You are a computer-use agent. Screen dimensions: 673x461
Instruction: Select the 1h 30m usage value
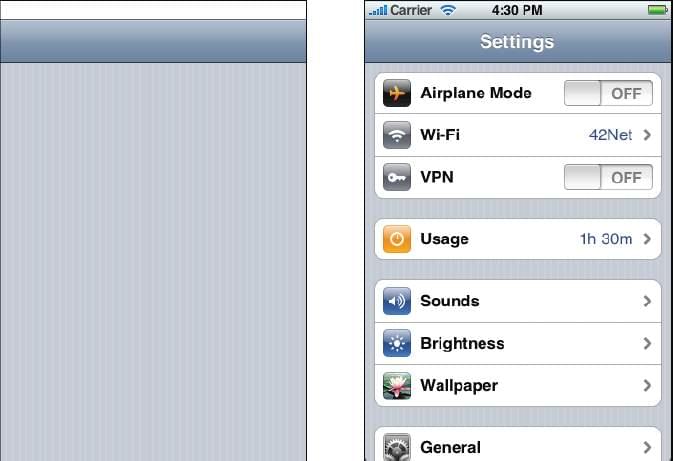click(x=606, y=239)
